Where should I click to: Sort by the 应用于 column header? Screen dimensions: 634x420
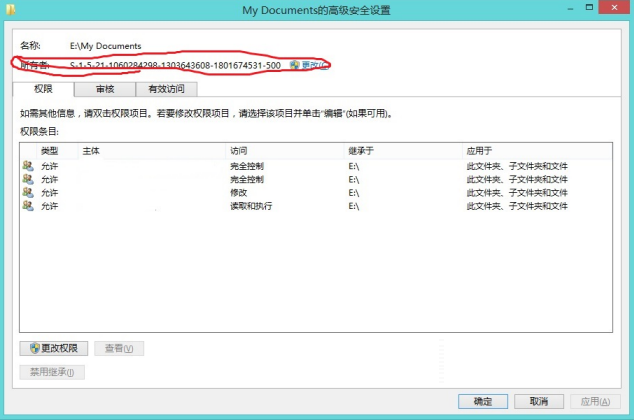(x=478, y=150)
